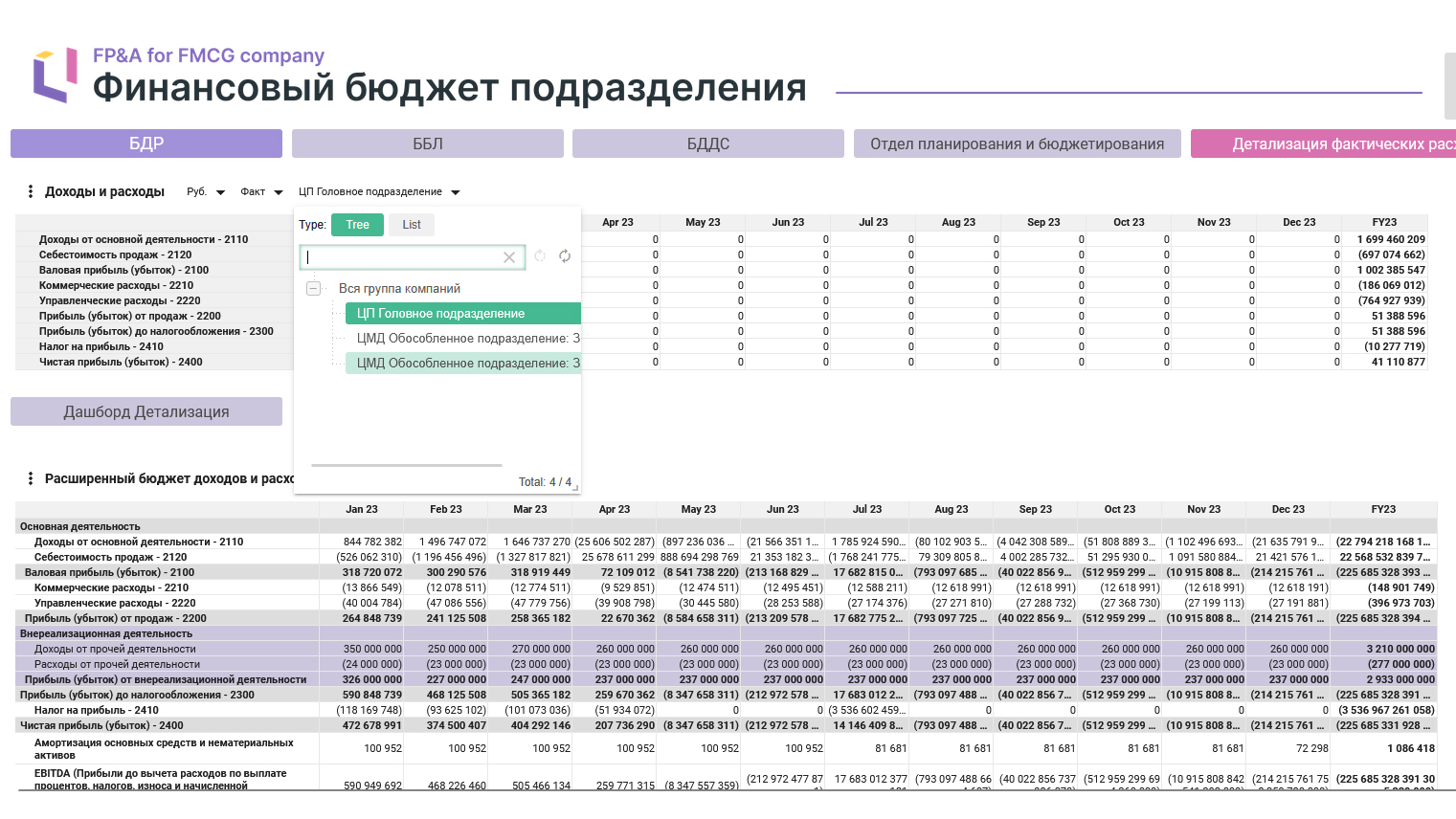Clear the dropdown search field with X
This screenshot has height=819, width=1456.
click(x=509, y=257)
